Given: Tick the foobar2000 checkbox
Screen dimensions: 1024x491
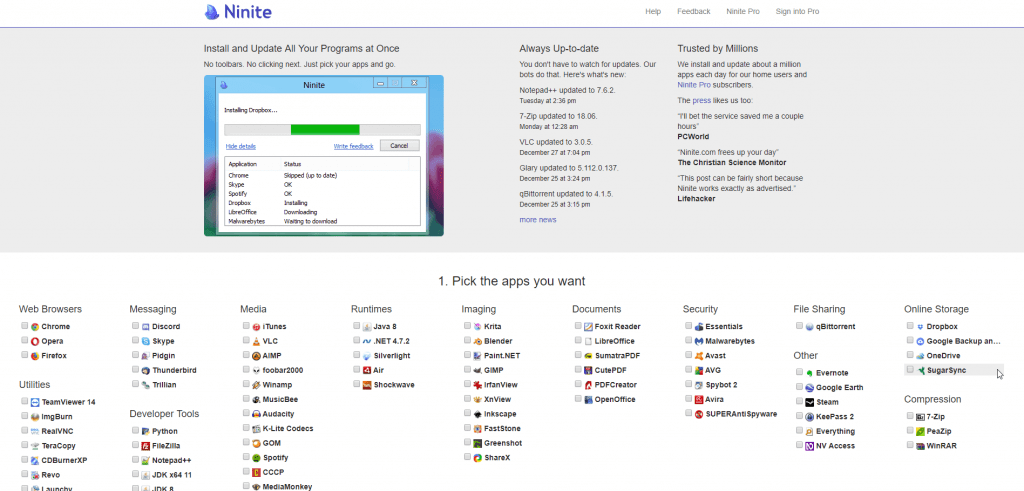Looking at the screenshot, I should pos(246,370).
